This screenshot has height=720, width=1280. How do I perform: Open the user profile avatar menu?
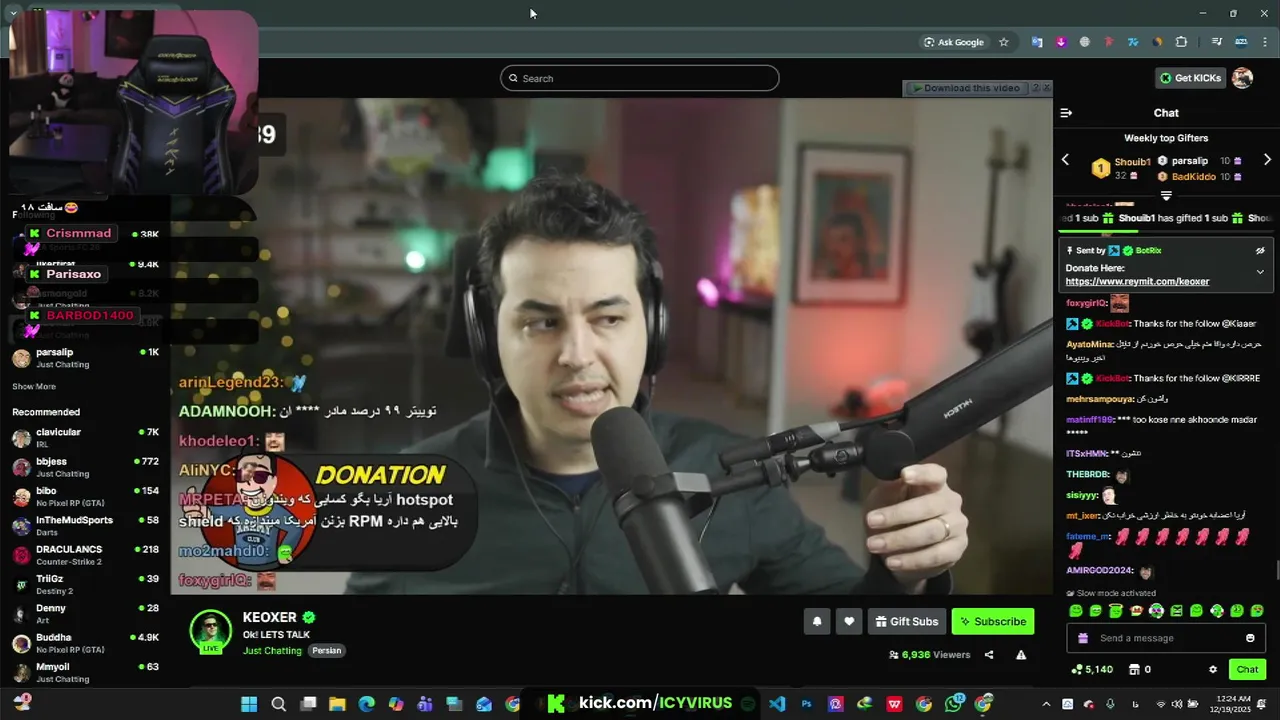pyautogui.click(x=1242, y=78)
